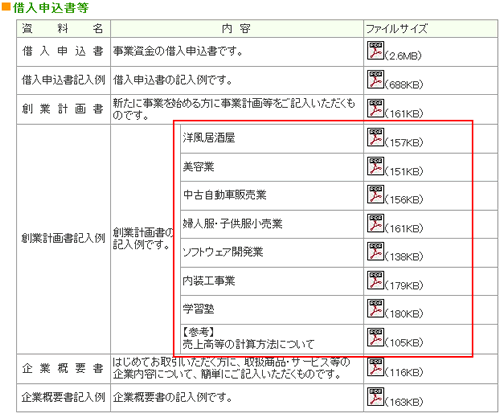Click the (2.6MB) file size text
The width and height of the screenshot is (500, 414).
coord(403,56)
